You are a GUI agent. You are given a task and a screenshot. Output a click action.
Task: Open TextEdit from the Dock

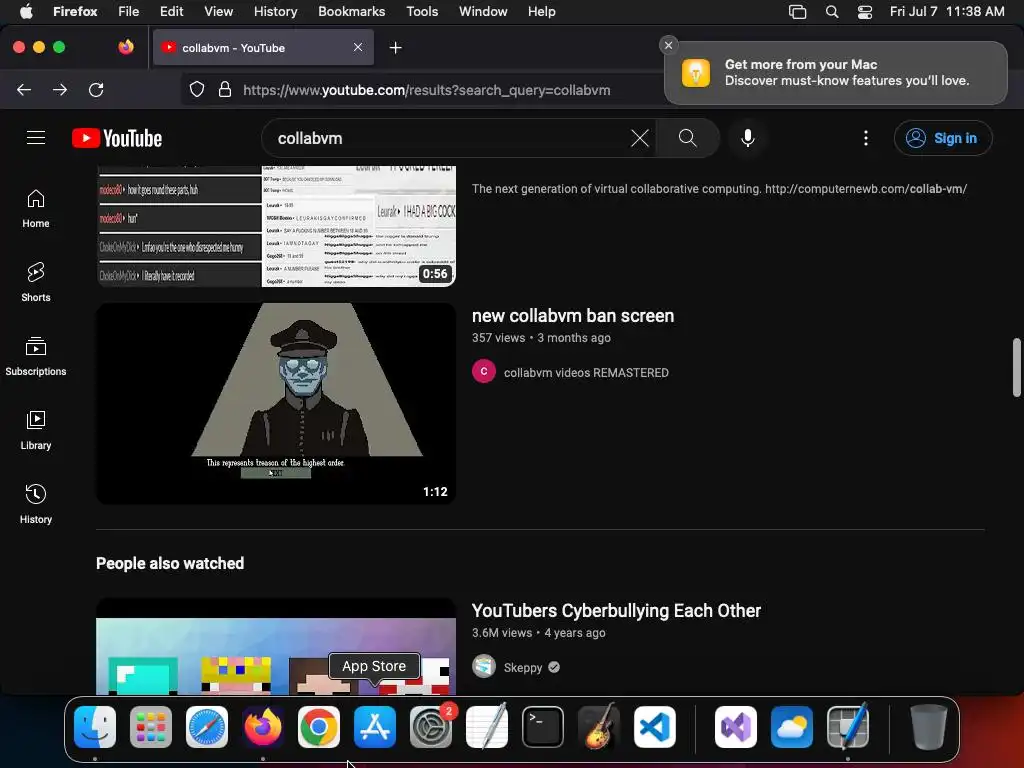click(487, 727)
